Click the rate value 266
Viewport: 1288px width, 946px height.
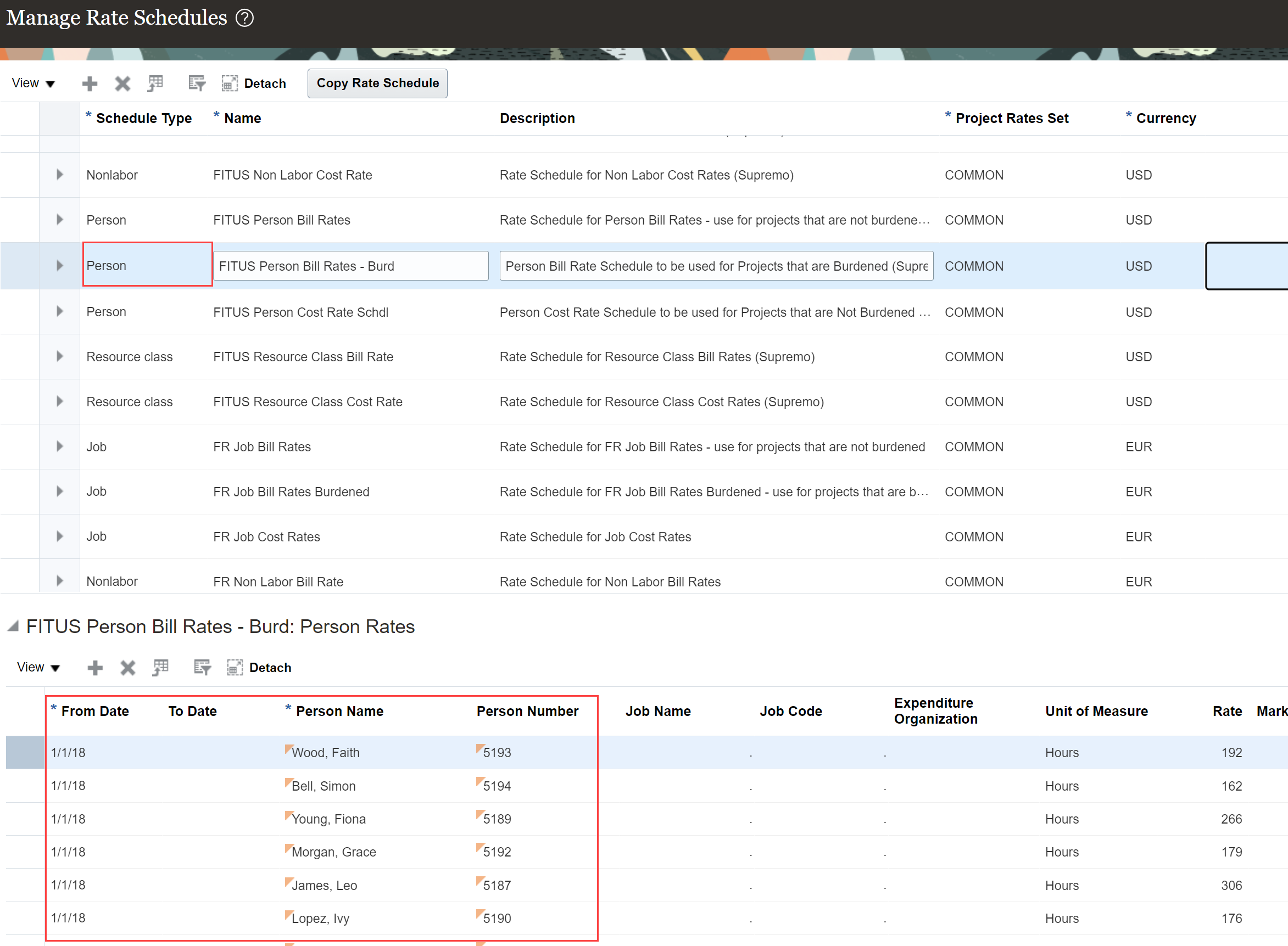(1231, 819)
